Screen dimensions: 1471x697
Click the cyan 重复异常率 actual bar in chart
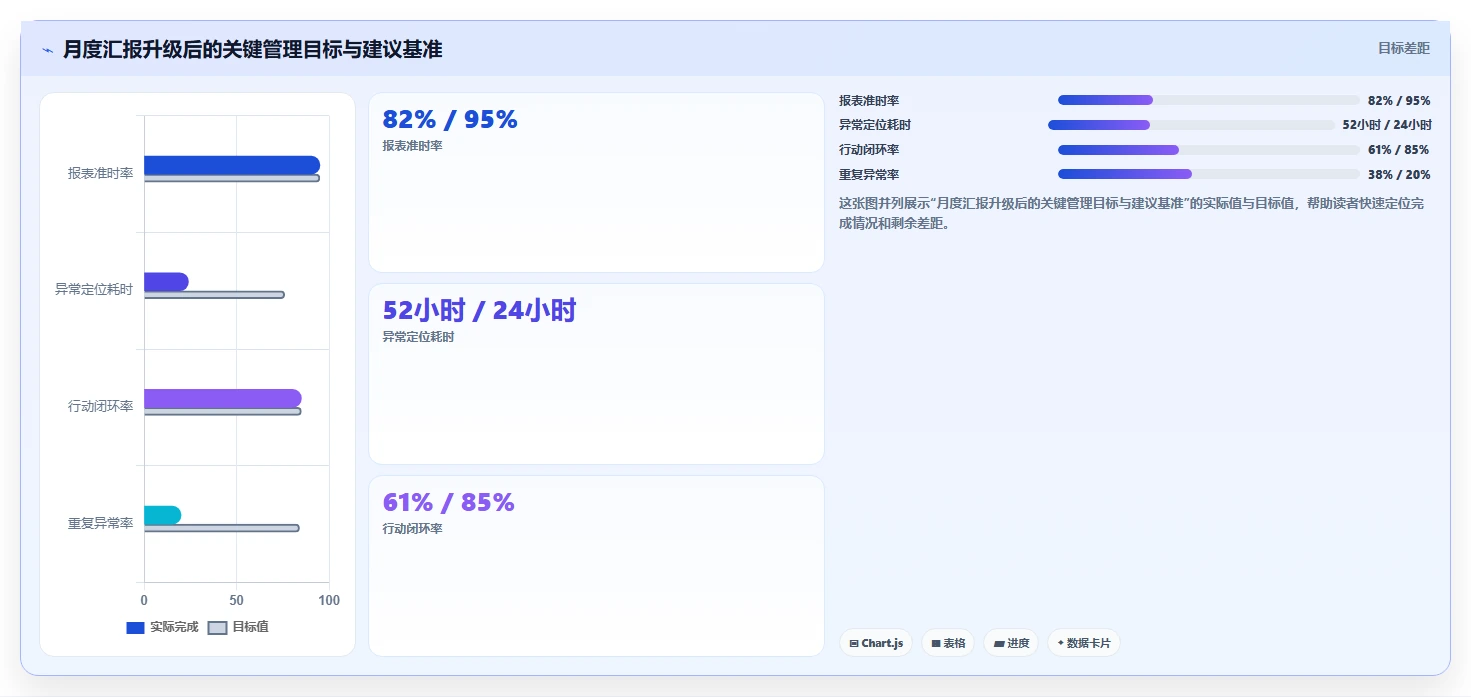tap(162, 515)
